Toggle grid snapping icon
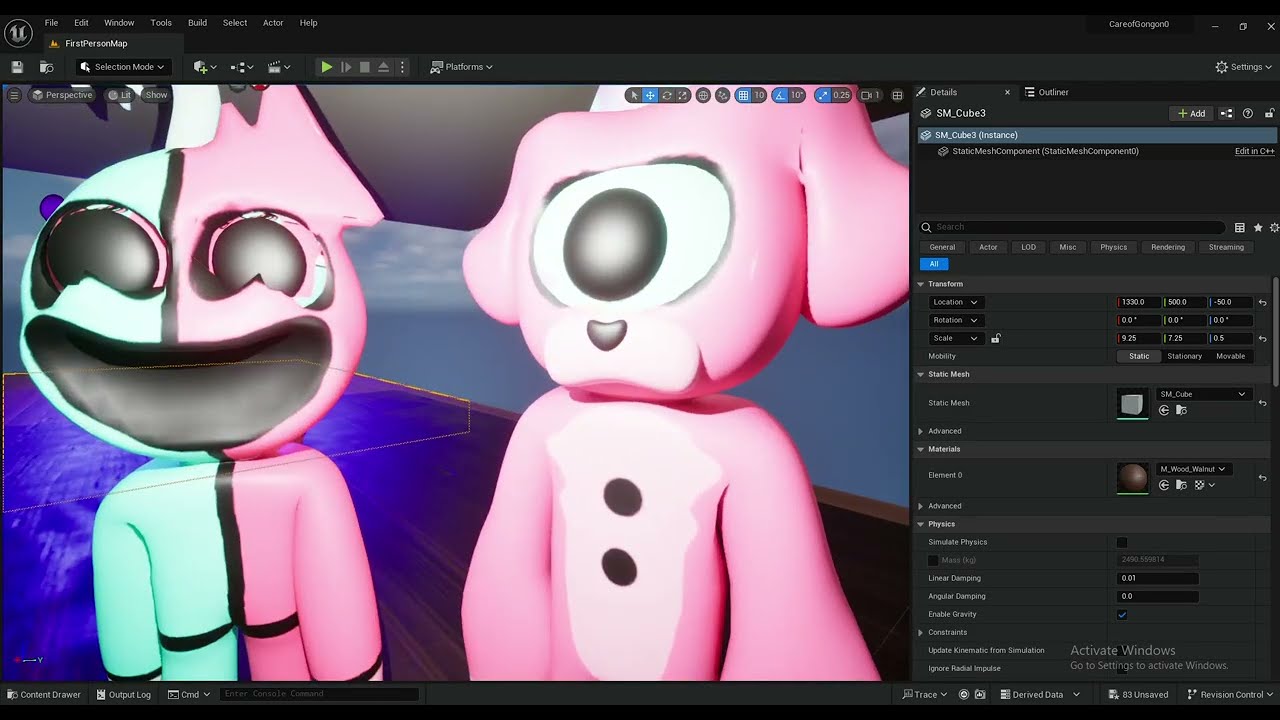Image resolution: width=1280 pixels, height=720 pixels. point(743,95)
